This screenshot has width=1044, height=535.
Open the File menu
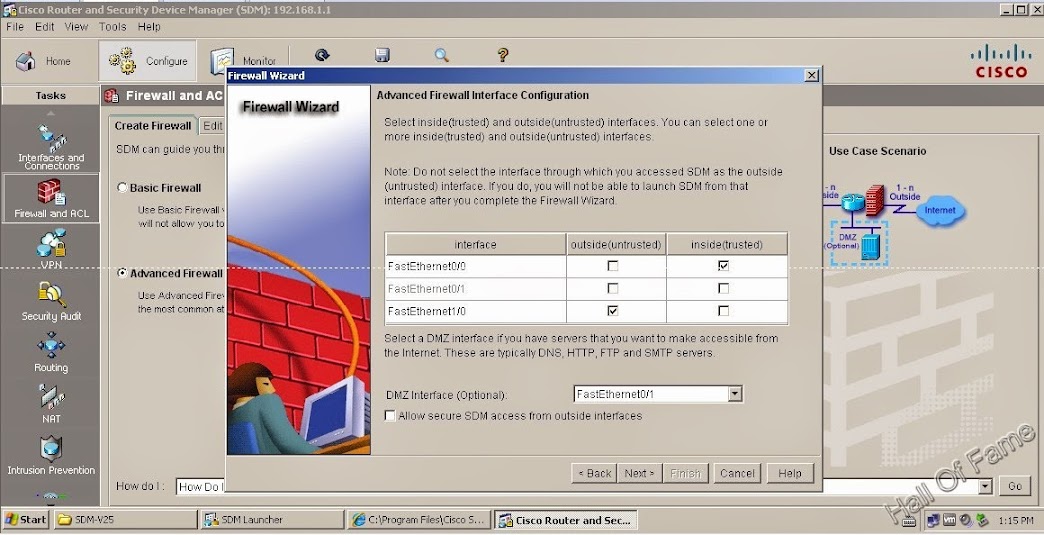[15, 27]
